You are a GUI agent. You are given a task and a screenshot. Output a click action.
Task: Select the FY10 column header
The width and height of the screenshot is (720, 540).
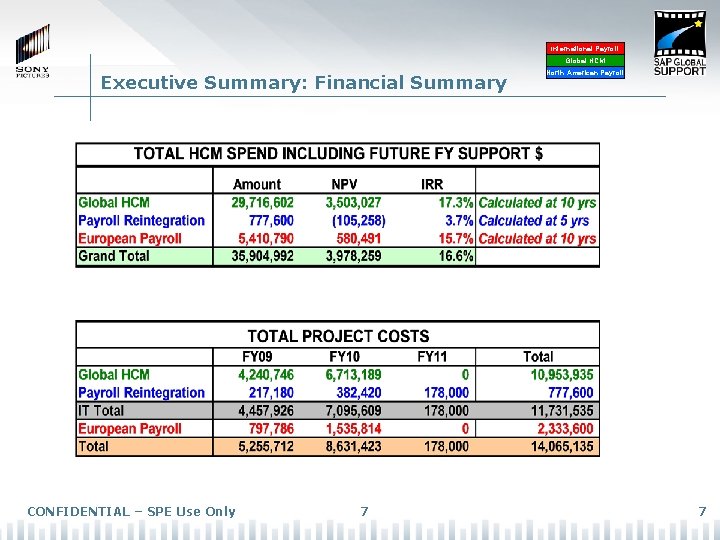pyautogui.click(x=344, y=357)
